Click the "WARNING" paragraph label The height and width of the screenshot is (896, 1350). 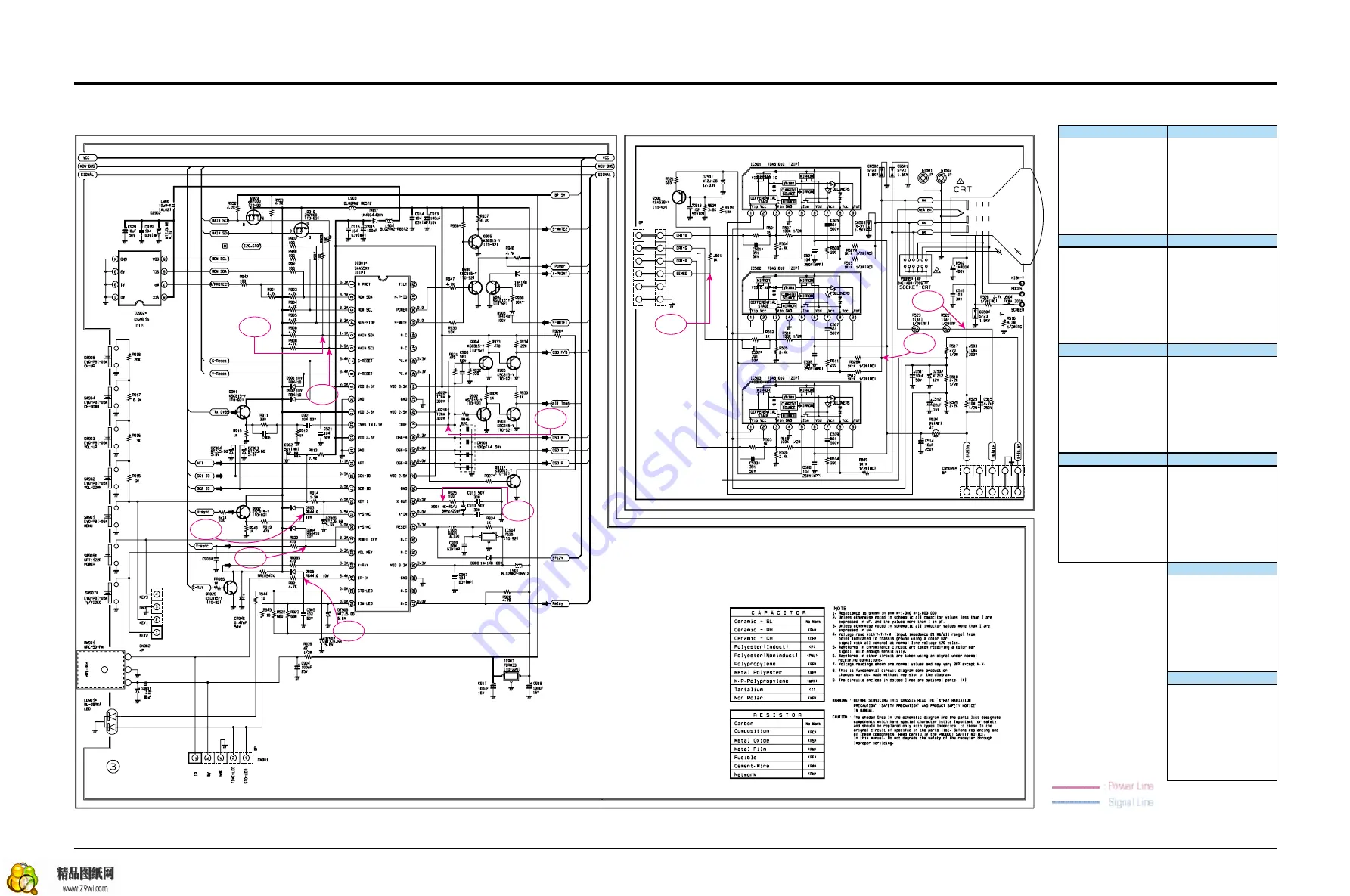pyautogui.click(x=839, y=700)
